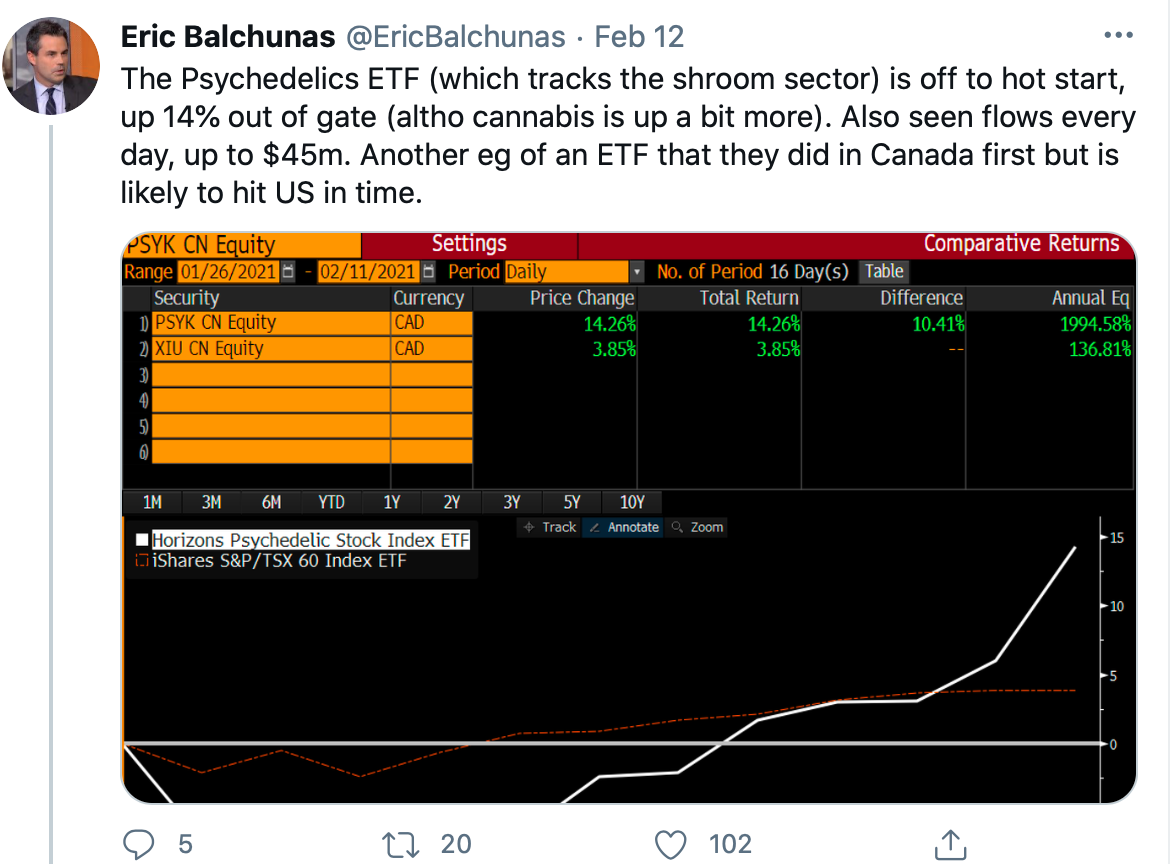Enable the chart Track tool
Screen dimensions: 1172x864
point(550,527)
